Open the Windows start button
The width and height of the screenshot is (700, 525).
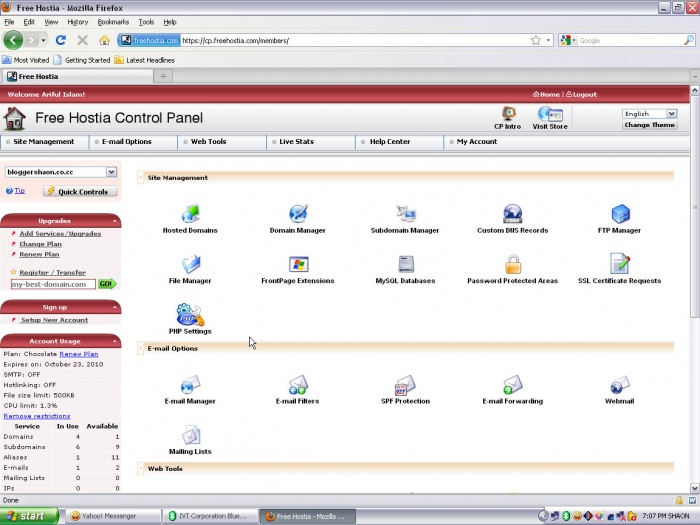29,516
